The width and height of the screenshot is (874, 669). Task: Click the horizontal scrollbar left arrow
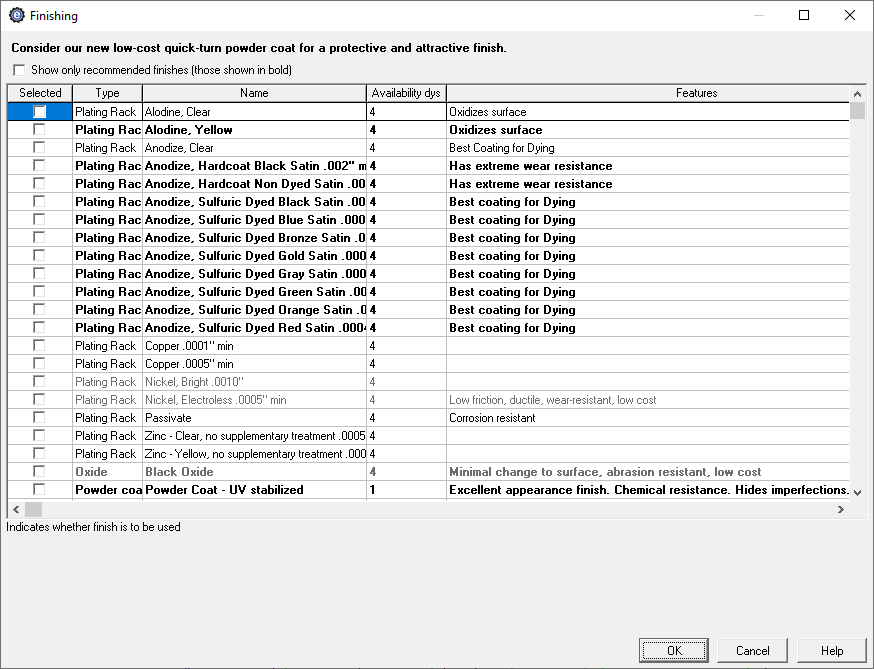point(16,510)
